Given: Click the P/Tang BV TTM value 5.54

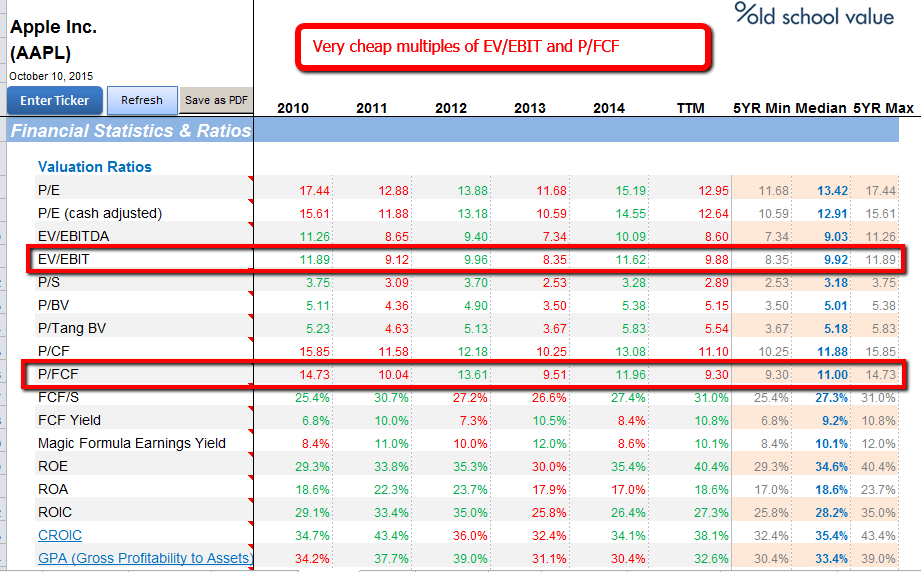Looking at the screenshot, I should tap(717, 329).
